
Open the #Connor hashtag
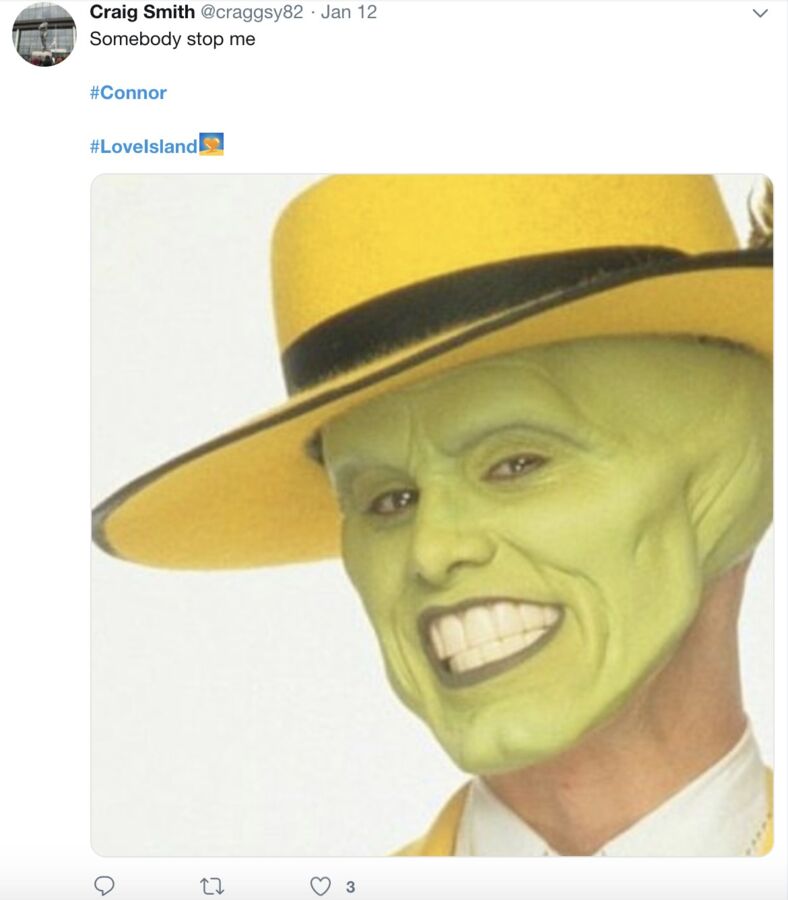[x=128, y=92]
